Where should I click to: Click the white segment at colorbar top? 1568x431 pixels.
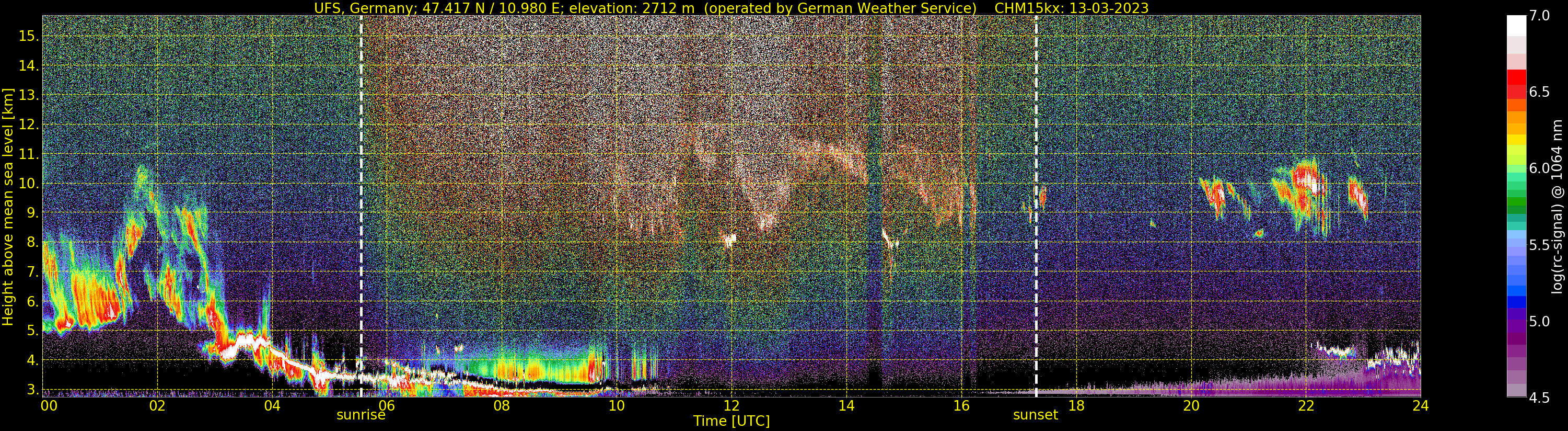[1516, 26]
